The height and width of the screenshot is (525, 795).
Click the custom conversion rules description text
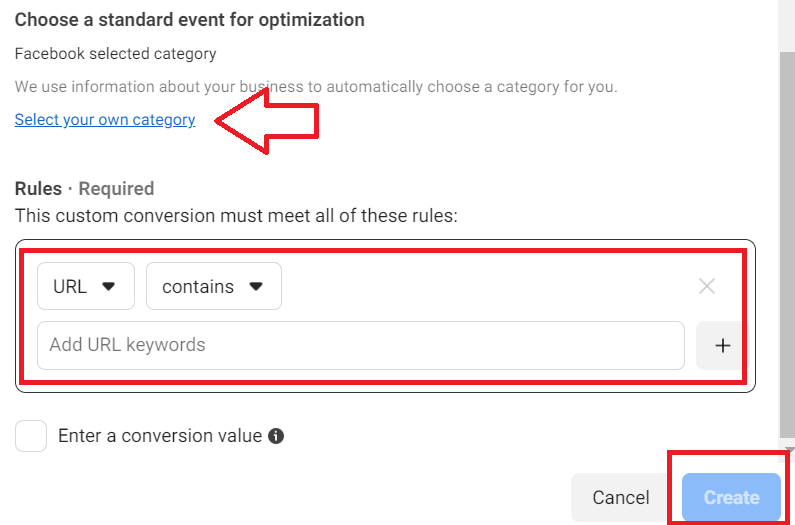(236, 216)
